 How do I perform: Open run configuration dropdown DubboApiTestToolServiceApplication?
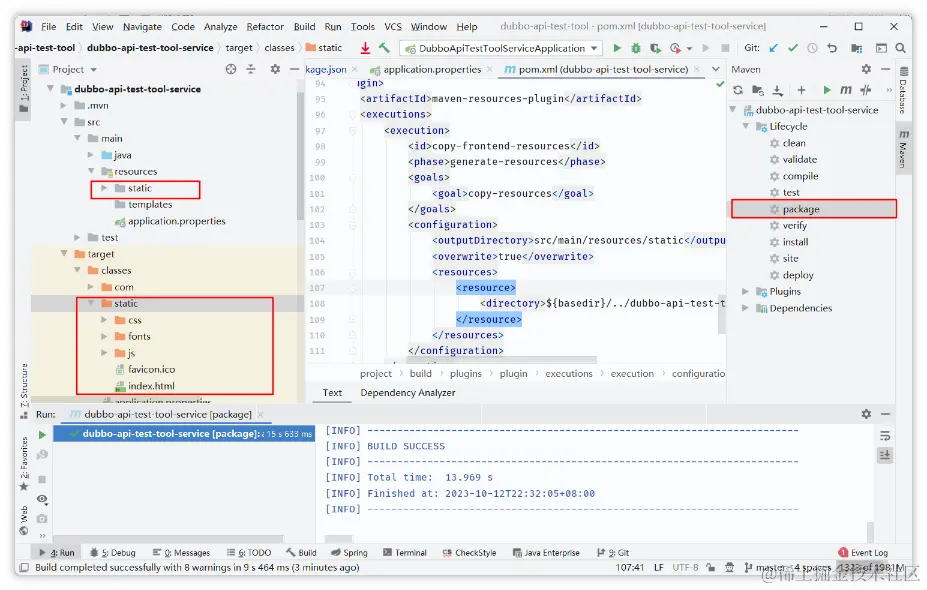(501, 48)
